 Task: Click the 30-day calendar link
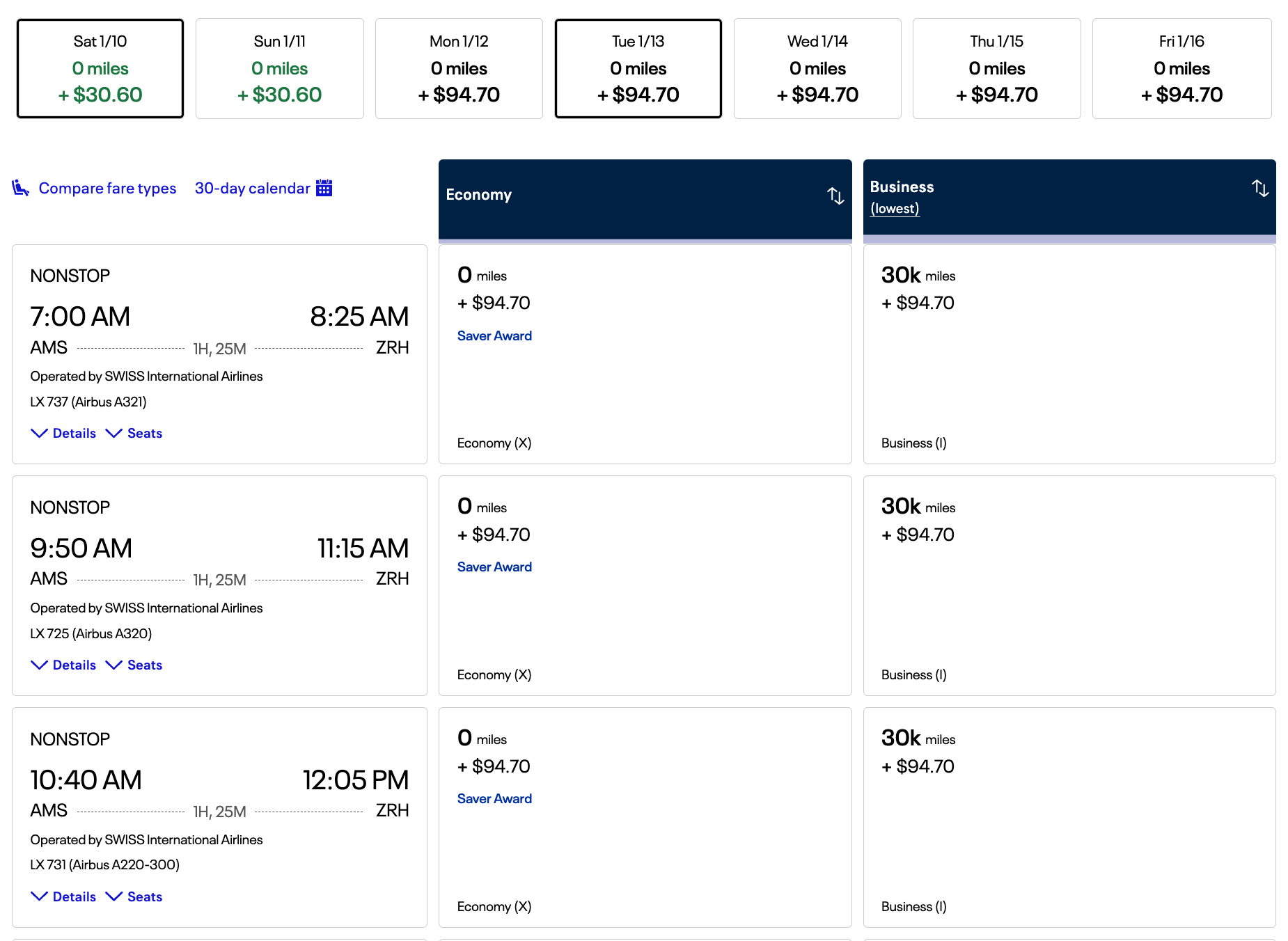pyautogui.click(x=252, y=188)
